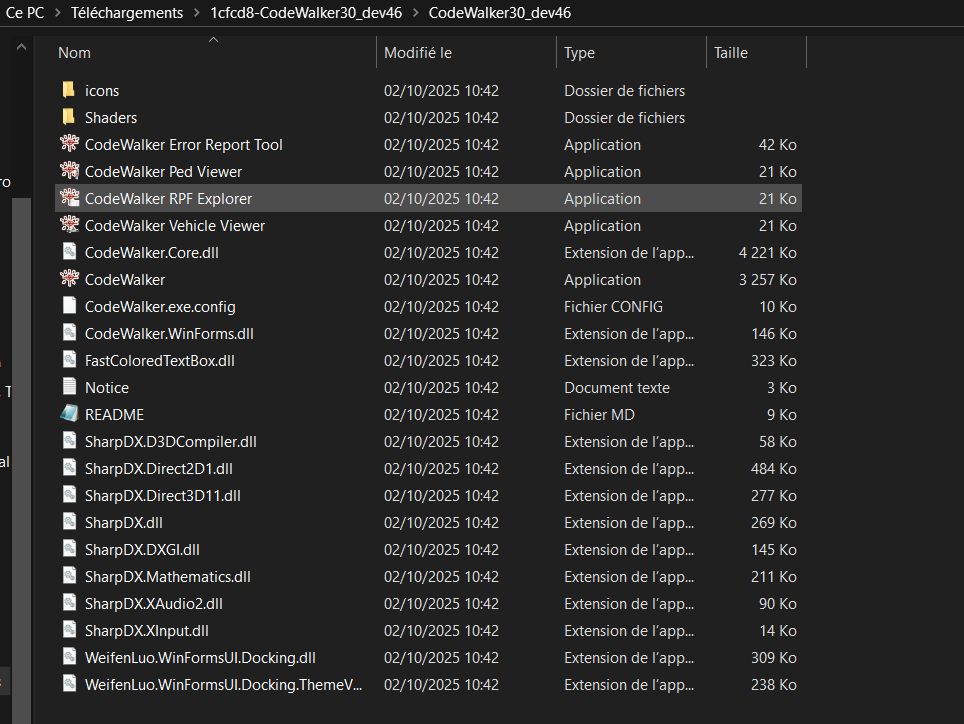The image size is (964, 724).
Task: Sort files by the Type column header
Action: tap(579, 53)
